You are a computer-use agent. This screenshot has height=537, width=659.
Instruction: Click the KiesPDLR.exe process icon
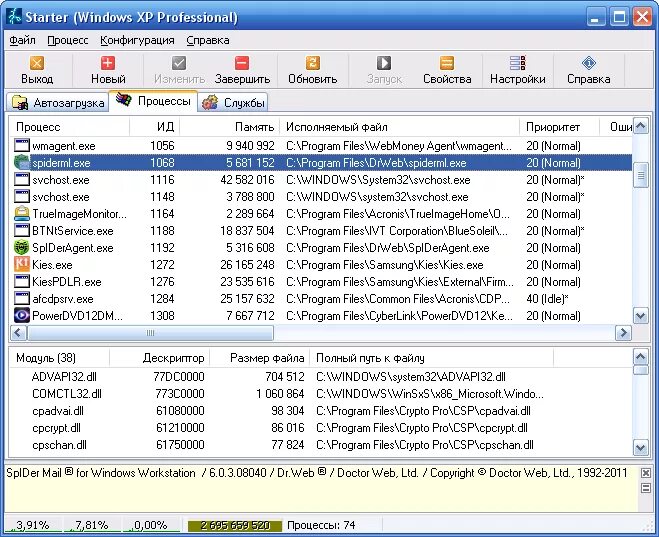point(21,282)
